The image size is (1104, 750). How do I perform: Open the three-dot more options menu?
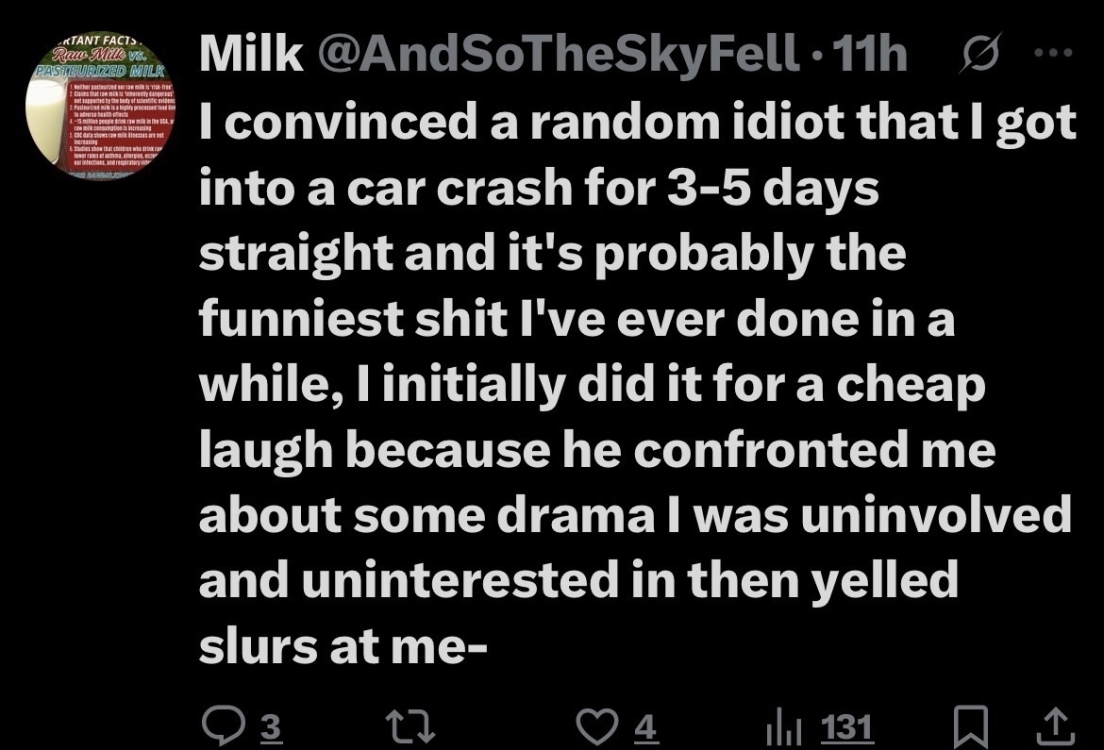pyautogui.click(x=1045, y=57)
